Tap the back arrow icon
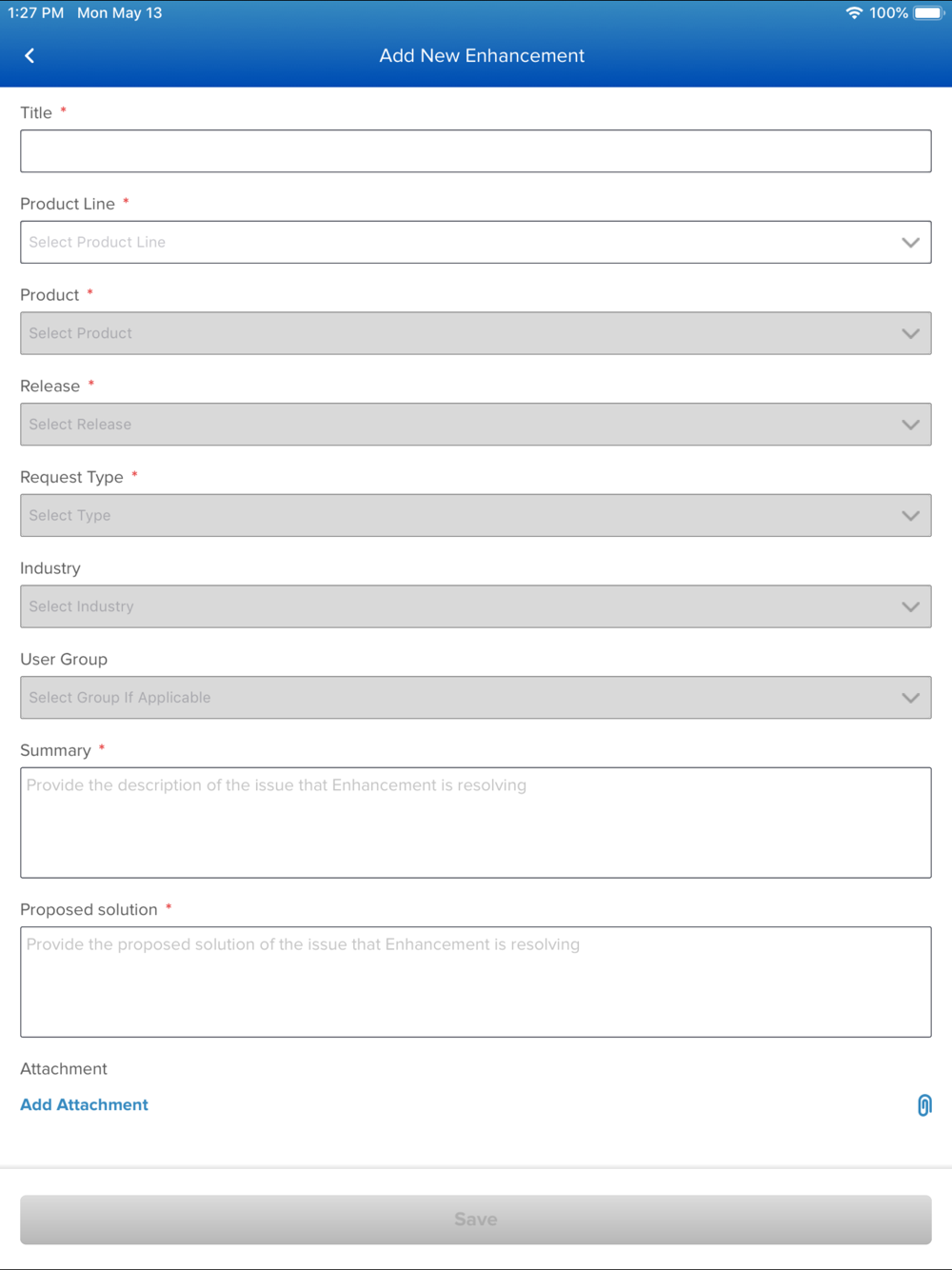This screenshot has width=952, height=1270. 30,56
